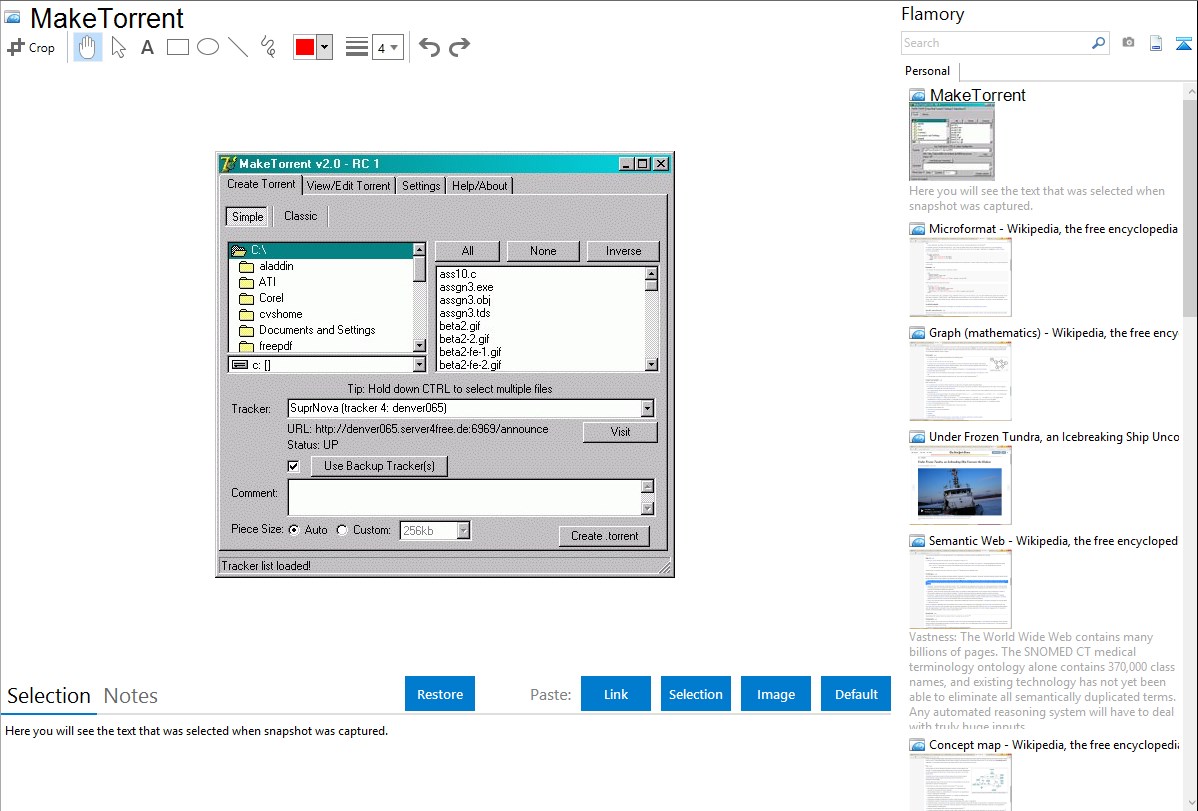Open the MakeTorrent snapshot thumbnail

[952, 143]
